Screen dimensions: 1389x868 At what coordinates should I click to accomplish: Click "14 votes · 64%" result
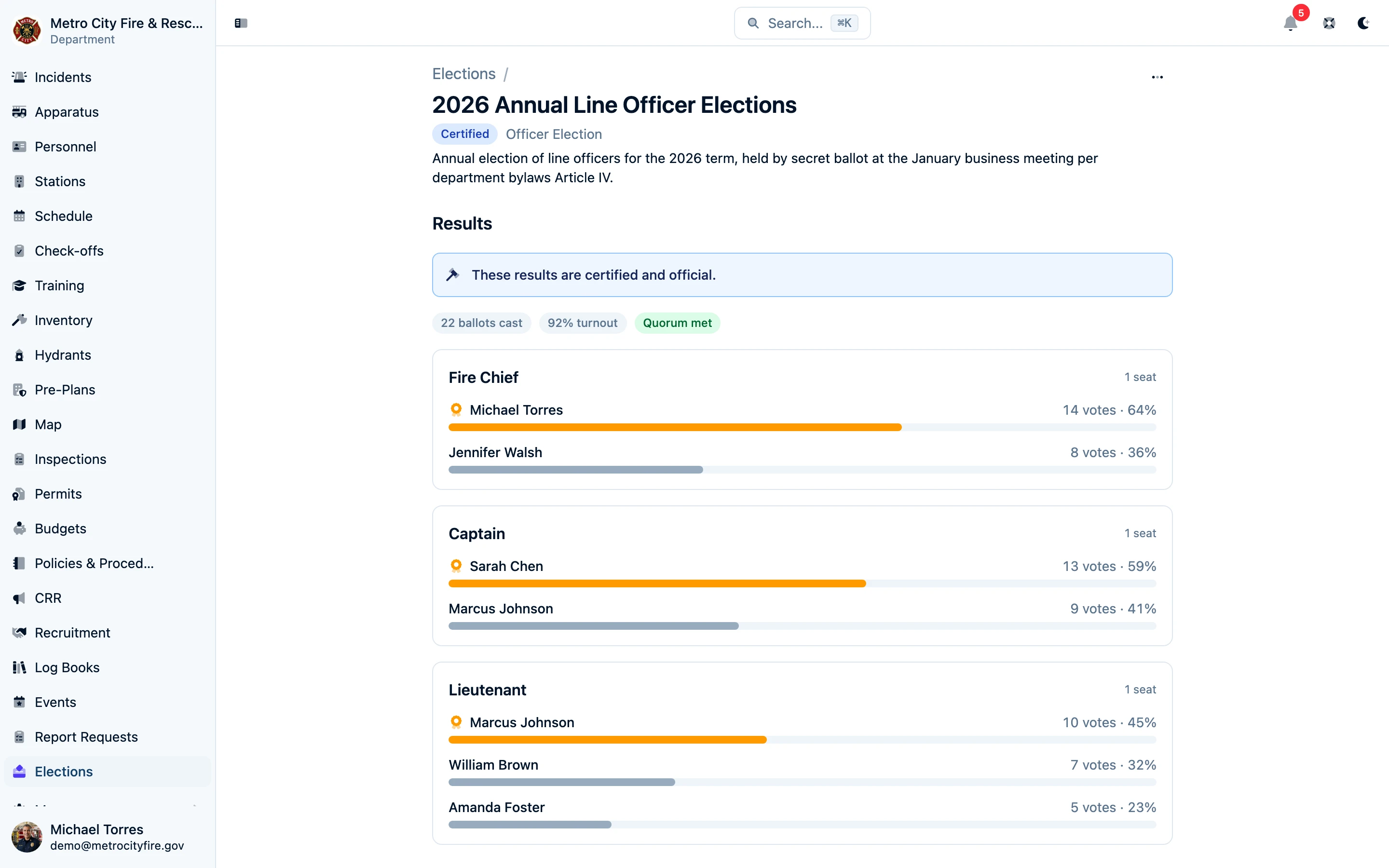pyautogui.click(x=1109, y=410)
